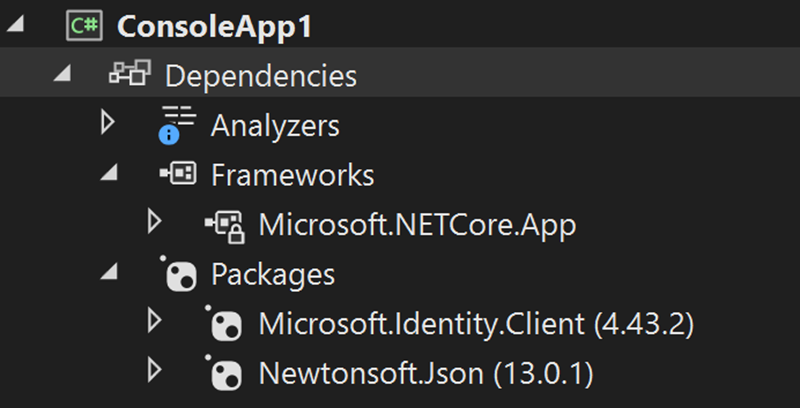Click the Analyzers icon with info badge
800x408 pixels.
pyautogui.click(x=177, y=125)
